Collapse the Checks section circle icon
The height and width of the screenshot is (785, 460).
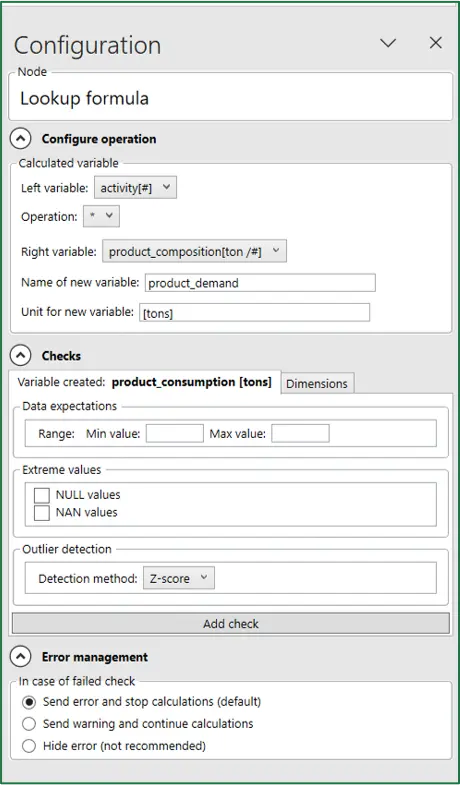21,355
